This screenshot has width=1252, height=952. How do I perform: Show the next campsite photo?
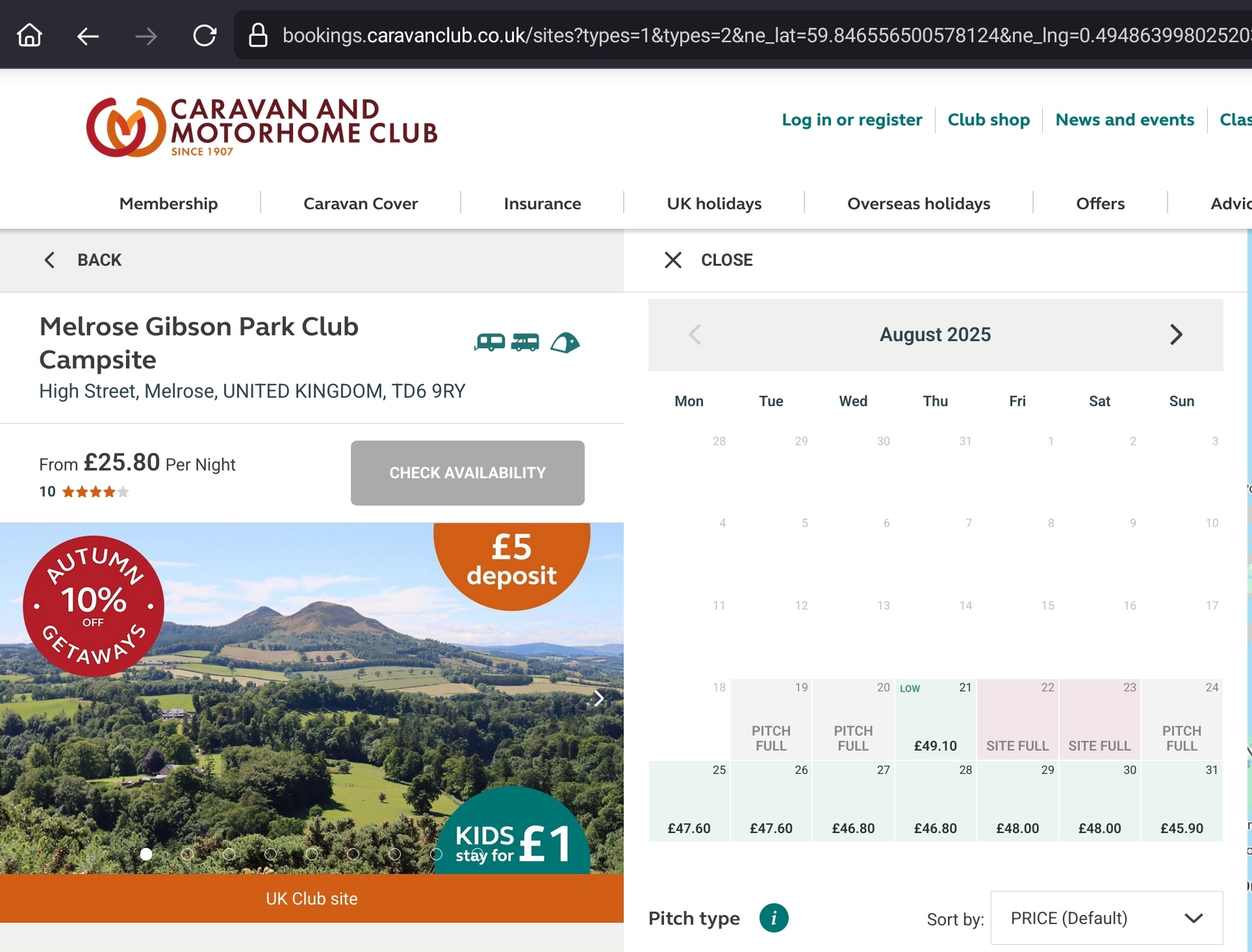598,699
